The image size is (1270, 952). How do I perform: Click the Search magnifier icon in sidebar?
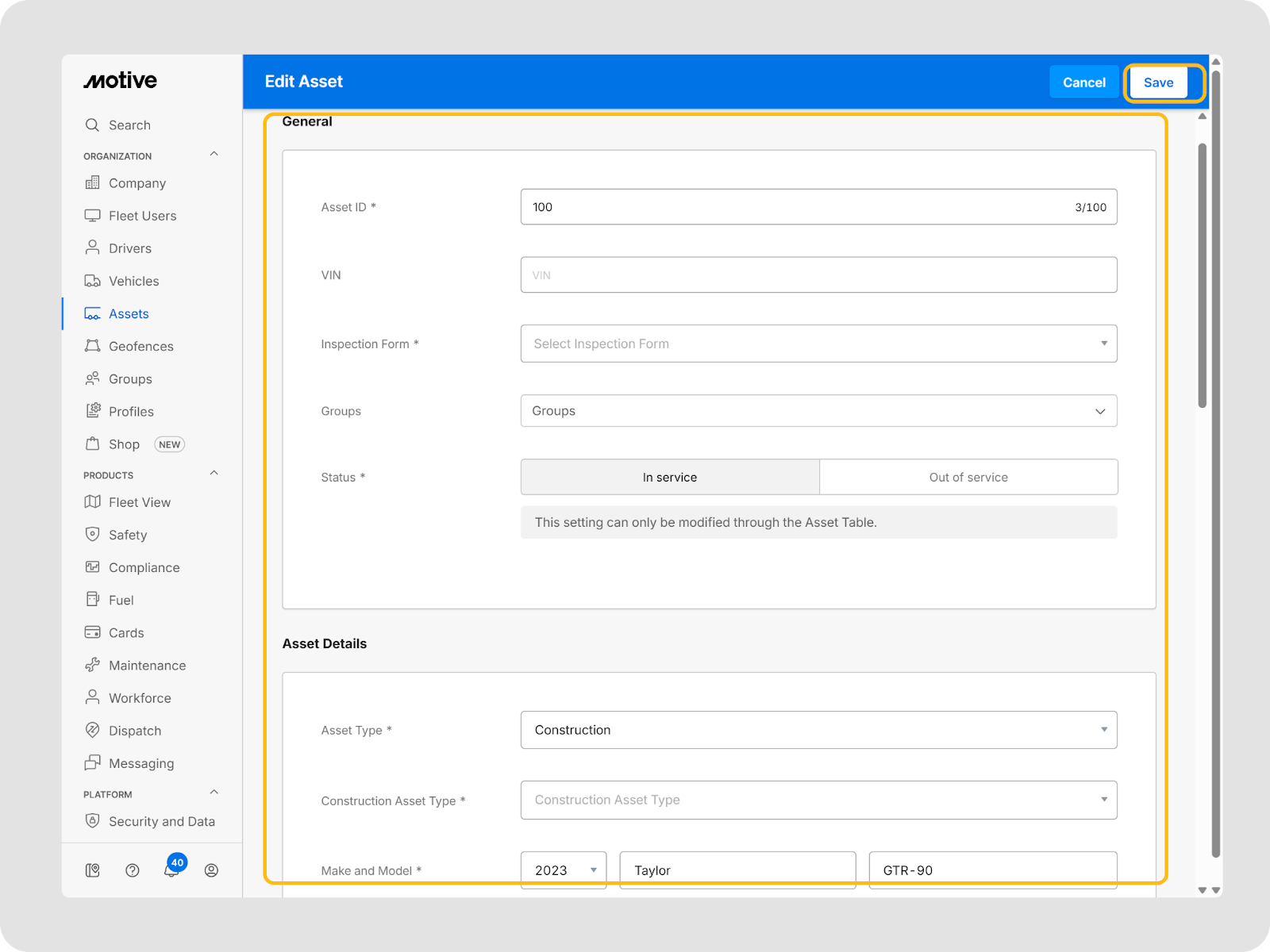pyautogui.click(x=92, y=125)
